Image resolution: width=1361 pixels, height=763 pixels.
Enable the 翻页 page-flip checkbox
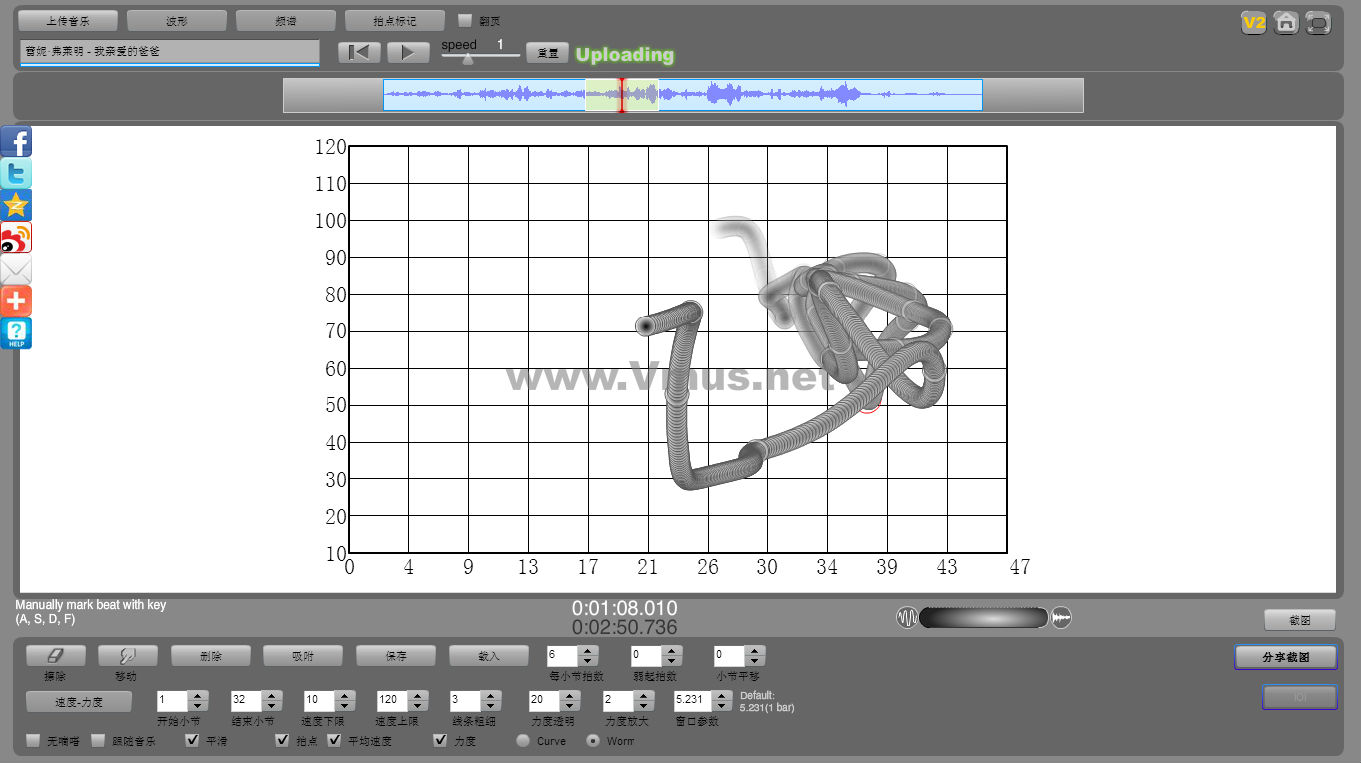point(465,20)
